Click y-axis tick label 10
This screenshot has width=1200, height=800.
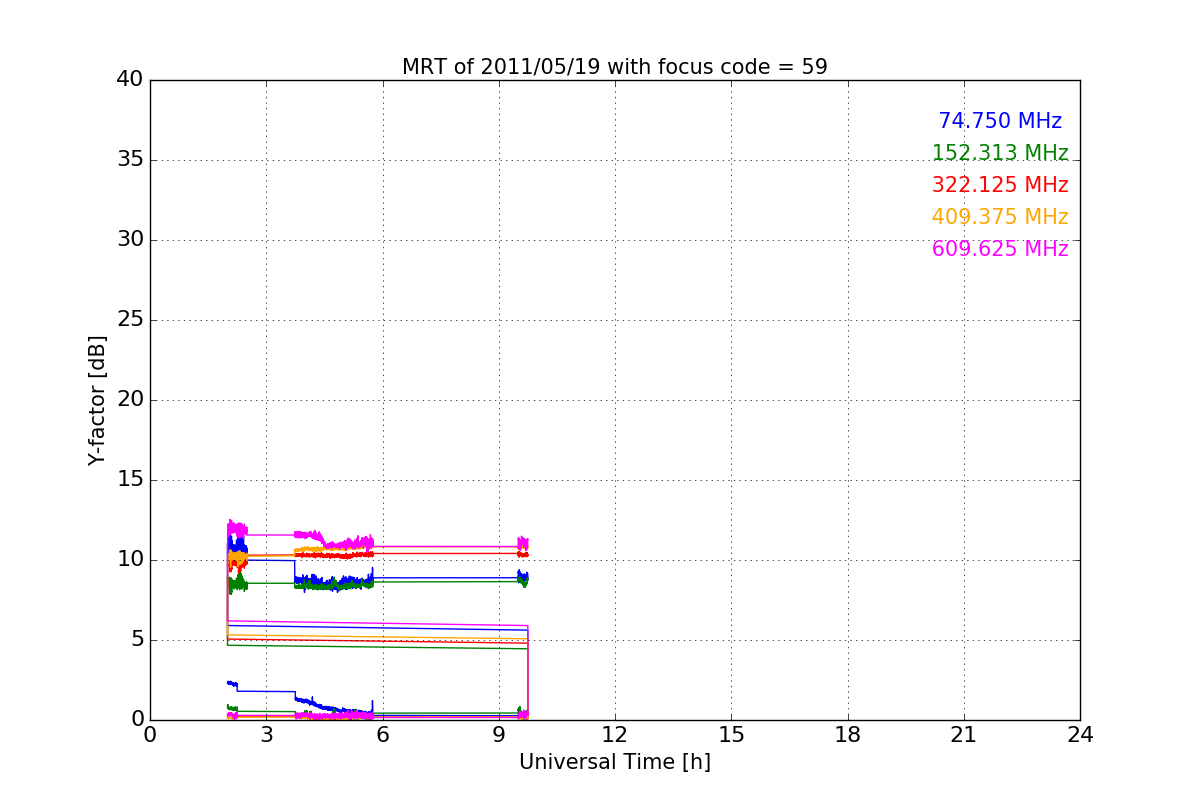coord(130,560)
